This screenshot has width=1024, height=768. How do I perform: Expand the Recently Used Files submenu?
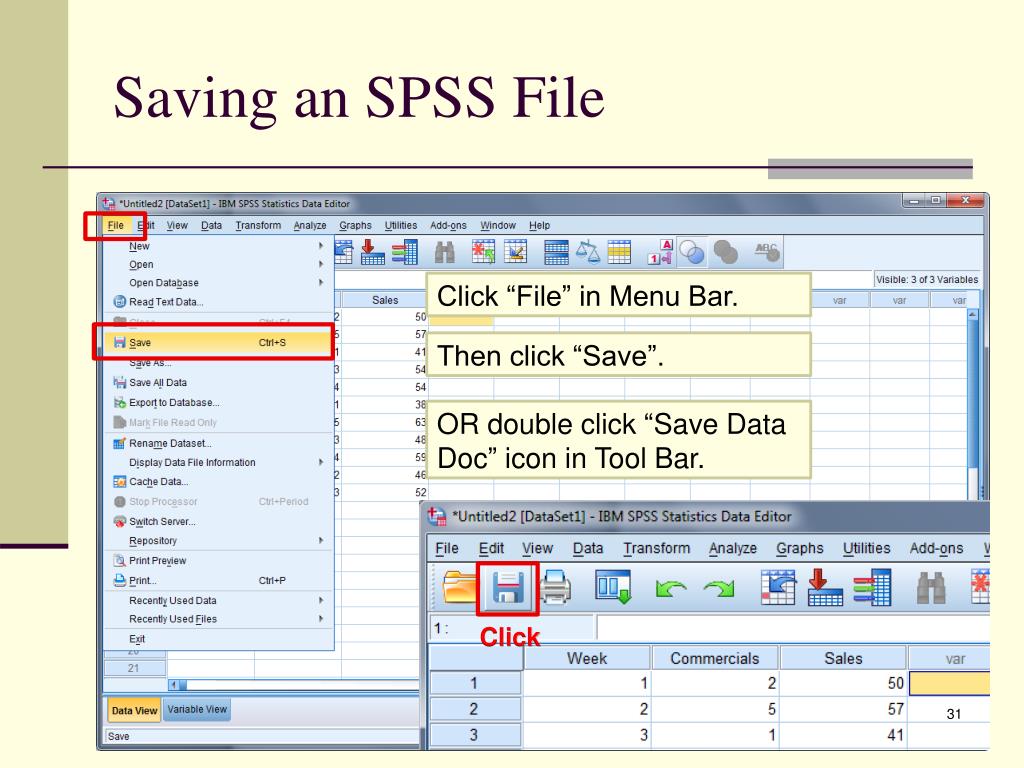pyautogui.click(x=321, y=618)
